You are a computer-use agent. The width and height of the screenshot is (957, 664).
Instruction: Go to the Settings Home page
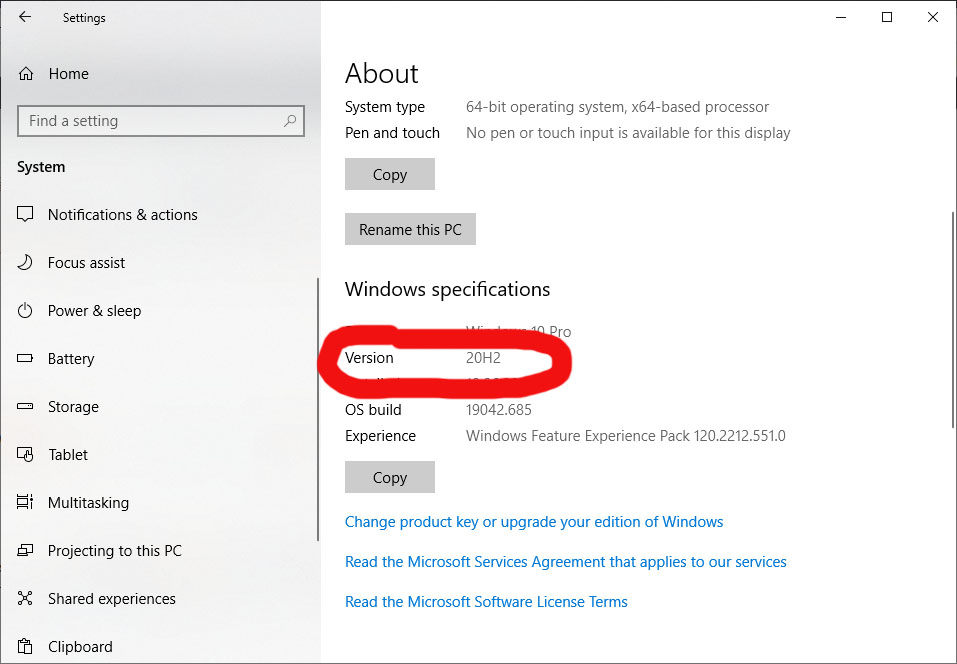[x=68, y=74]
